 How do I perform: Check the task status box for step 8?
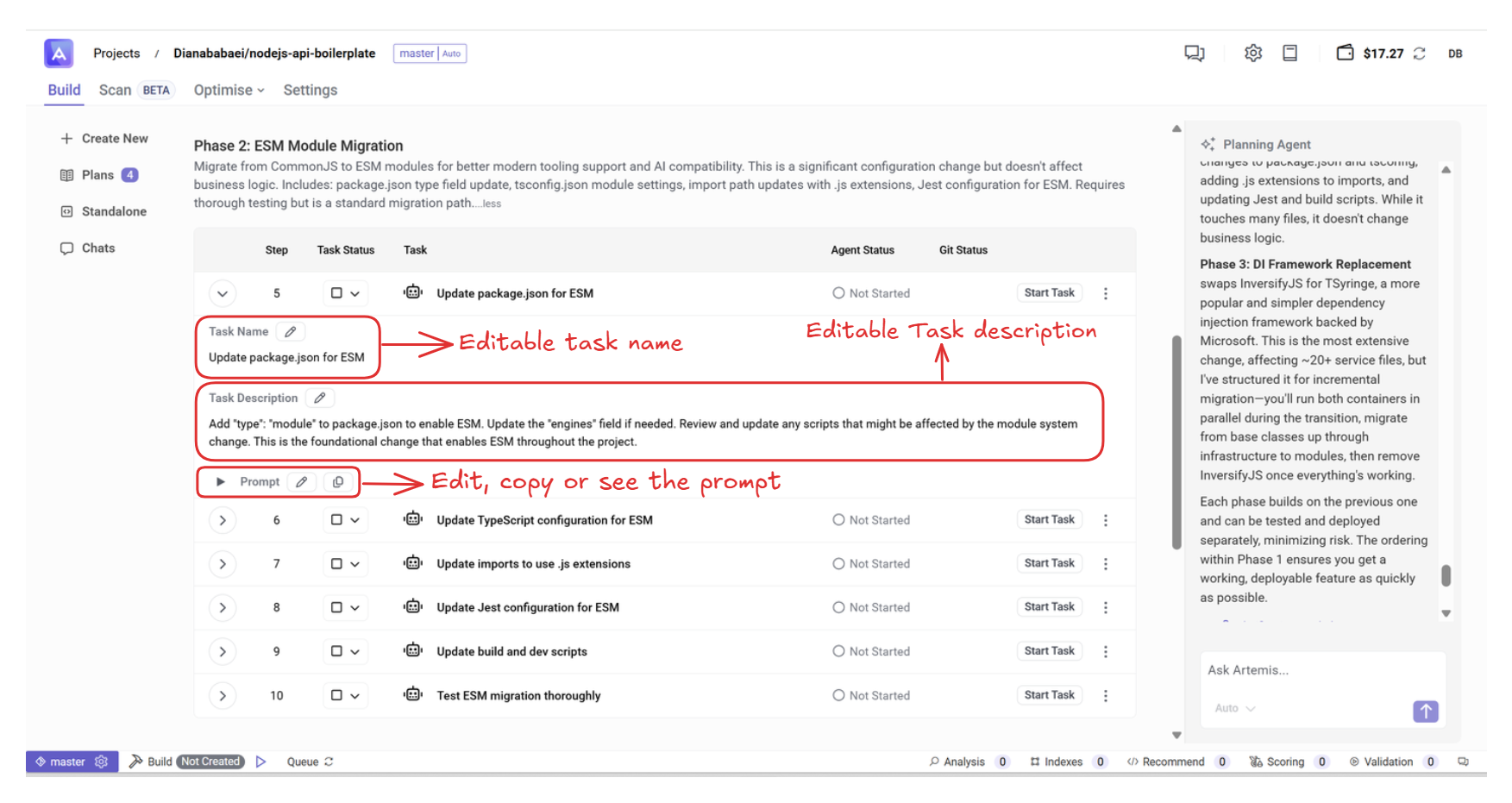click(x=336, y=607)
